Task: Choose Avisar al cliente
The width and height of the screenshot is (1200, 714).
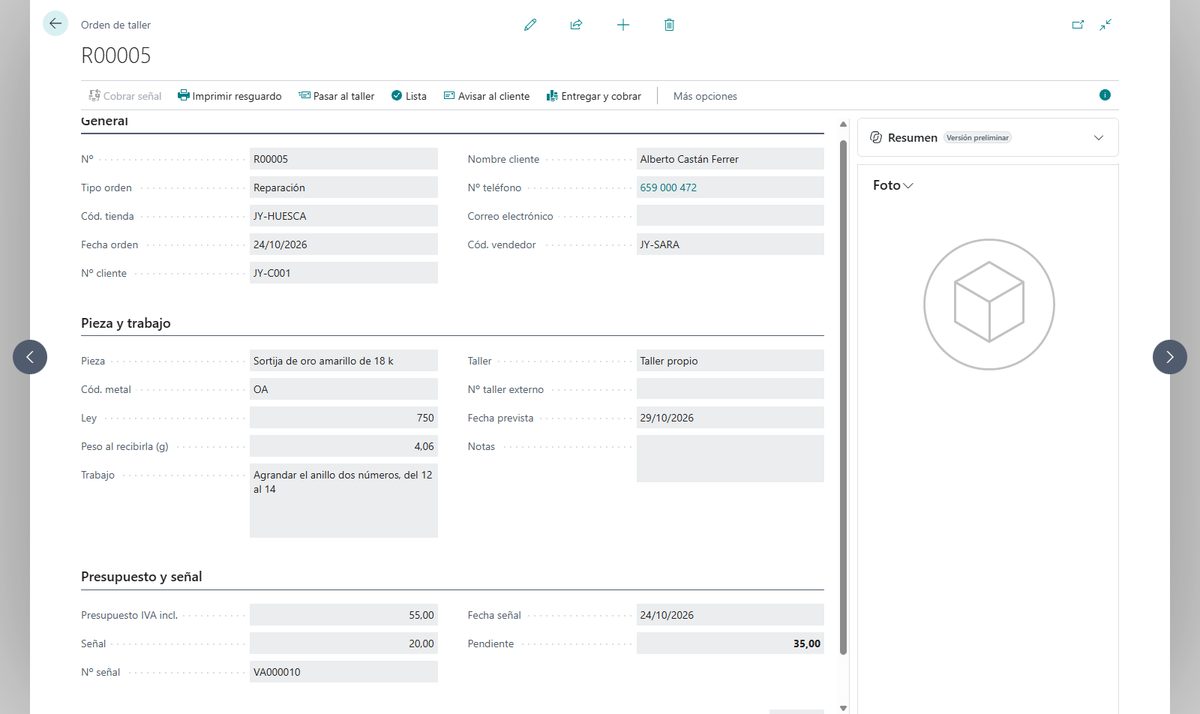Action: click(x=486, y=96)
